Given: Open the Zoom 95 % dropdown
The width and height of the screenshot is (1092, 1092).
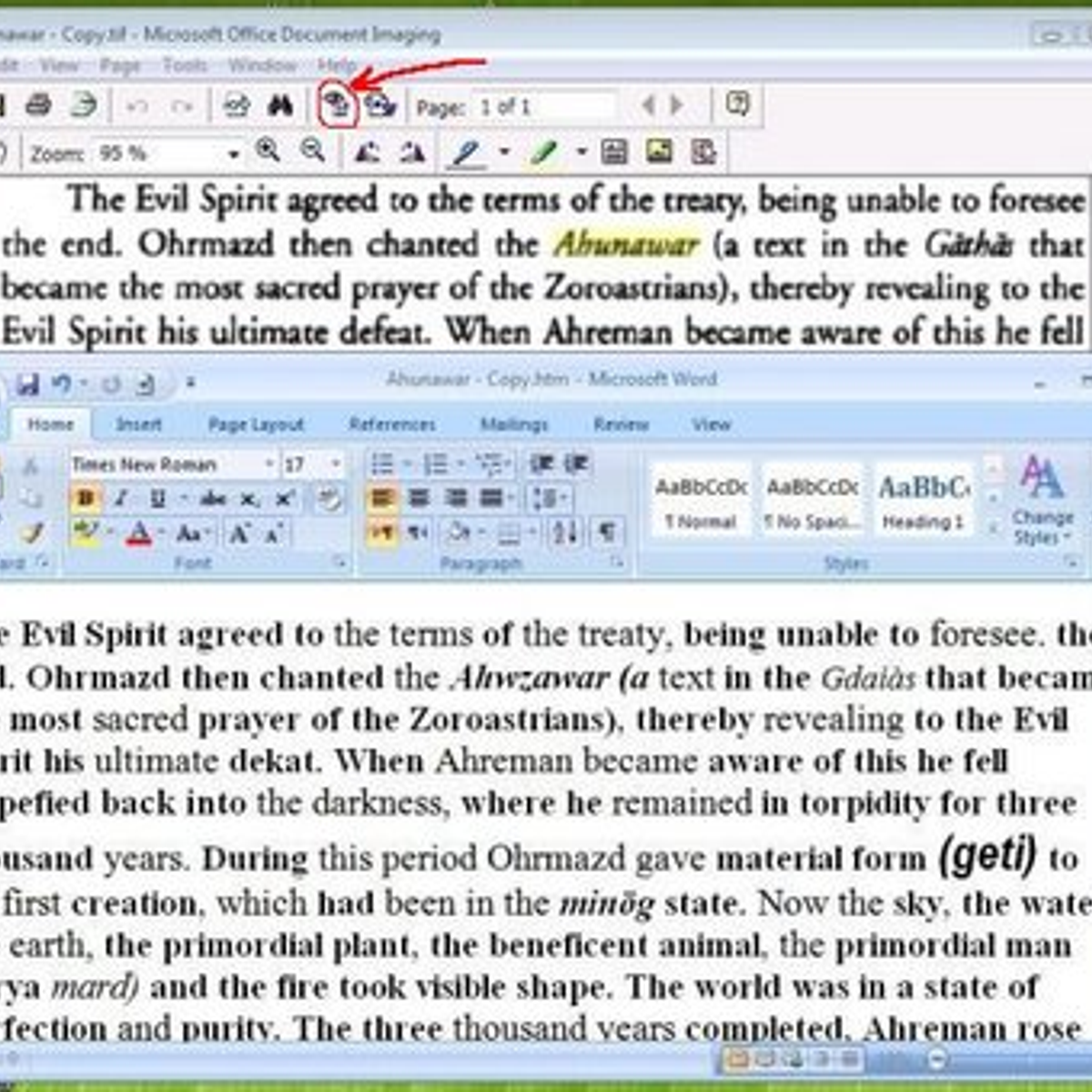Looking at the screenshot, I should [x=234, y=154].
